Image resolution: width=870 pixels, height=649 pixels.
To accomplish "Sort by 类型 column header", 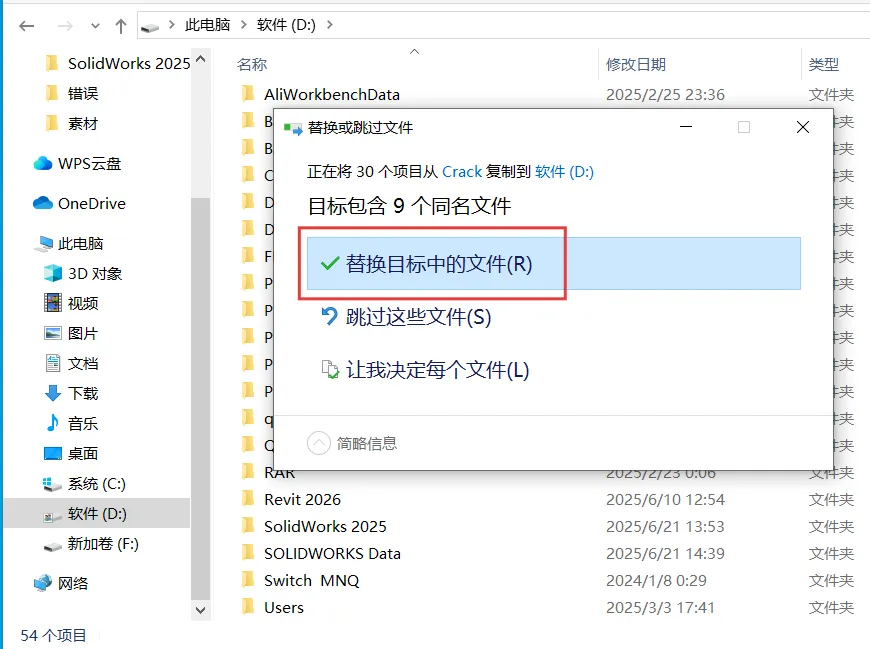I will click(823, 64).
